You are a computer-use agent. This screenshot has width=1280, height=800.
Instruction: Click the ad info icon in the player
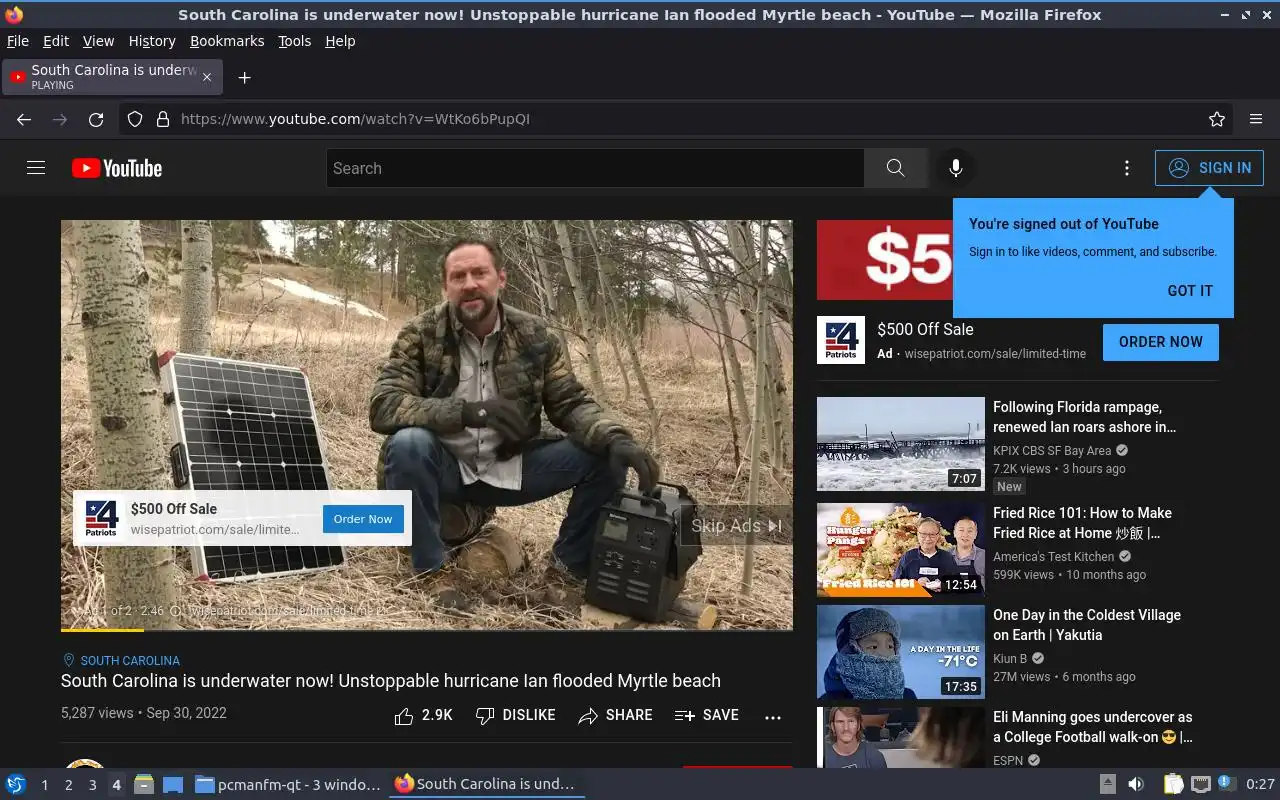tap(176, 611)
